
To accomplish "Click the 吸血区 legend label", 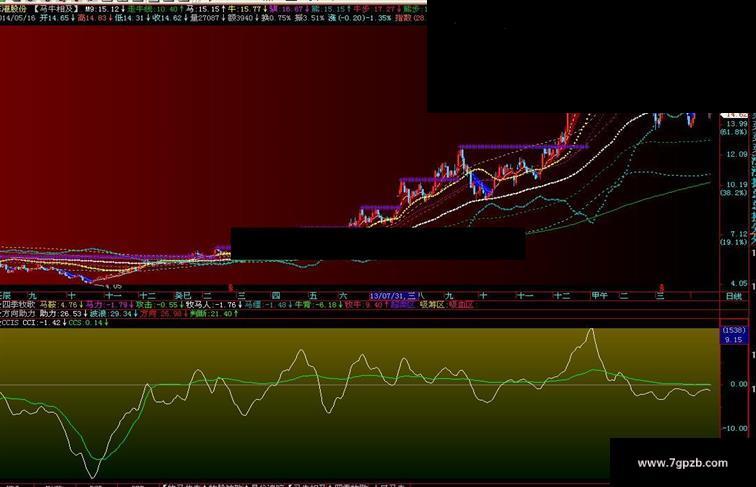I will click(x=461, y=305).
